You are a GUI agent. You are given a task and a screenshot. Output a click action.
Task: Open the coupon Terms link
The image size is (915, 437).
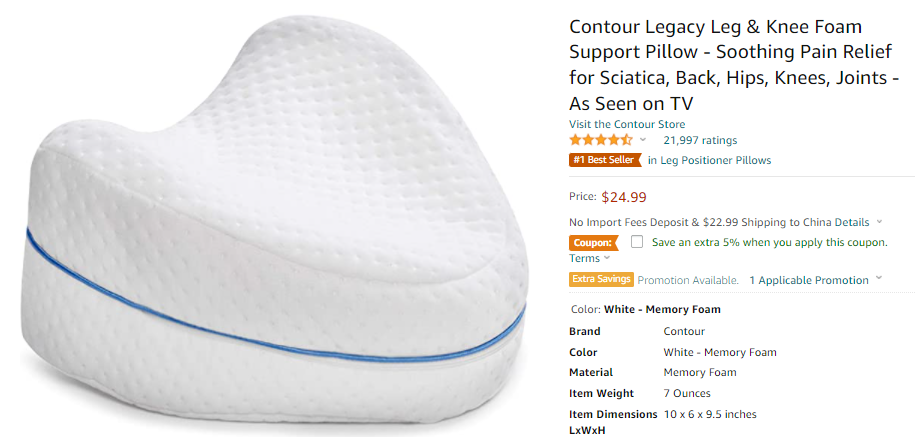(584, 258)
